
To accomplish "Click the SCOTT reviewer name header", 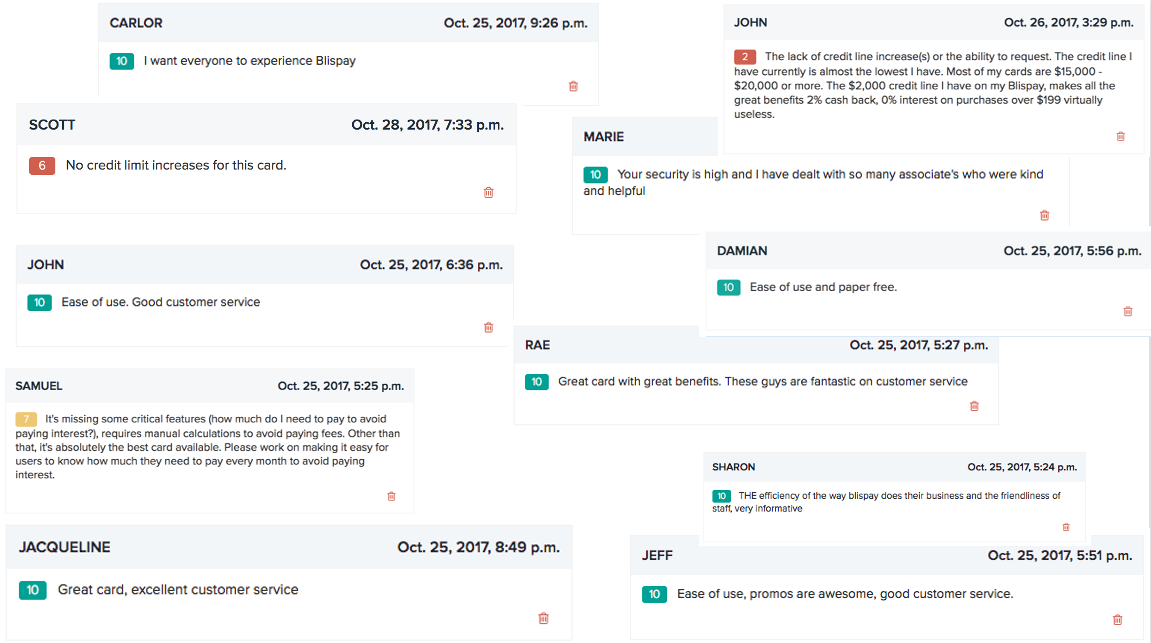I will tap(52, 125).
